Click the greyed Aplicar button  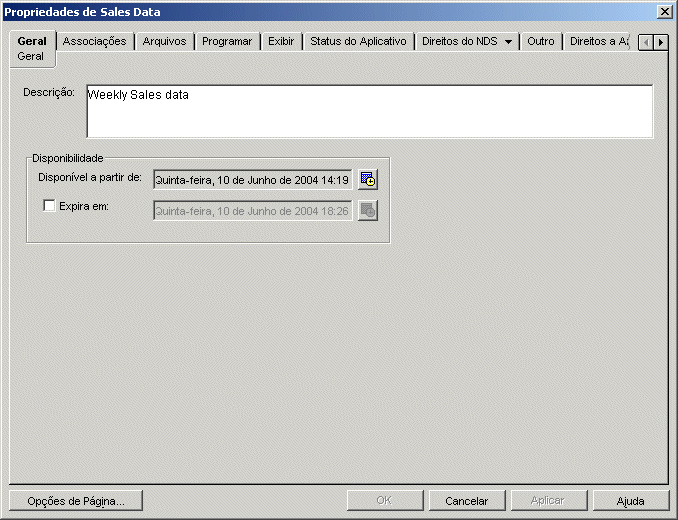tap(549, 501)
